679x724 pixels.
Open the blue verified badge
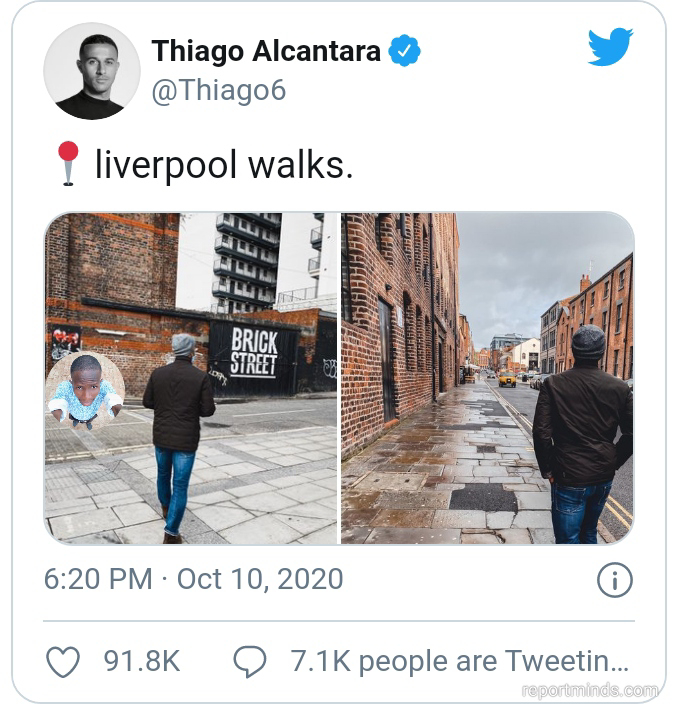coord(404,50)
